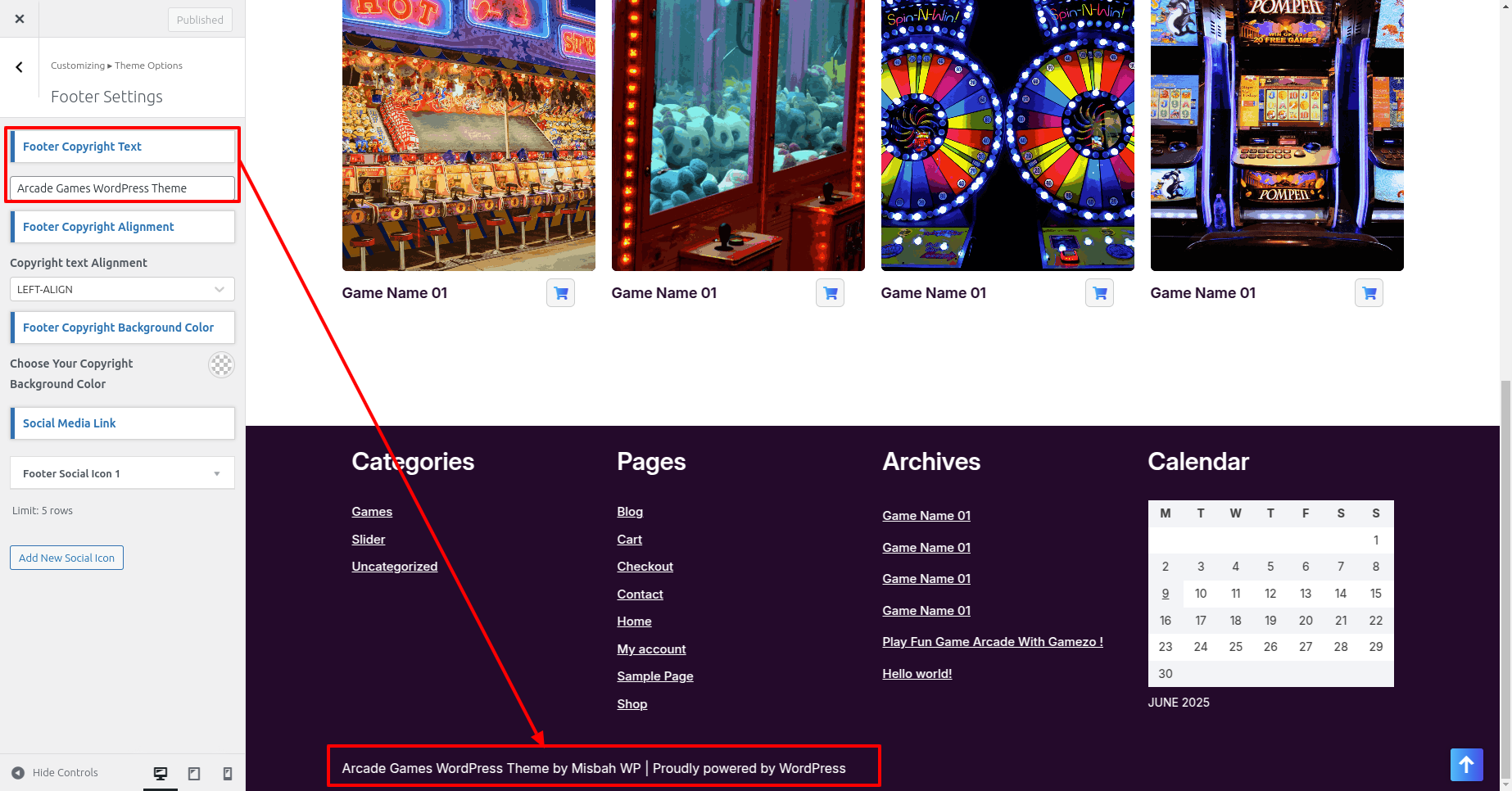Open the copyright background color picker
1512x791 pixels.
[221, 365]
